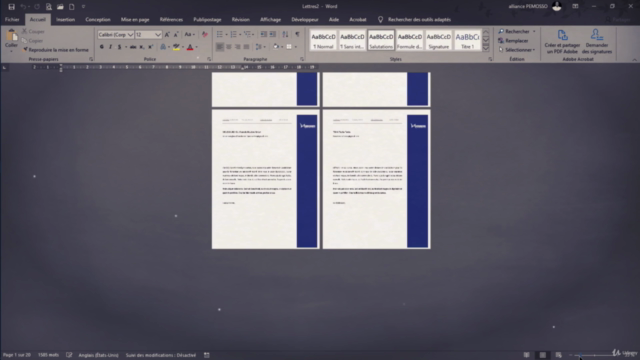Image resolution: width=640 pixels, height=360 pixels.
Task: Apply the Titre 1 style
Action: pos(467,40)
